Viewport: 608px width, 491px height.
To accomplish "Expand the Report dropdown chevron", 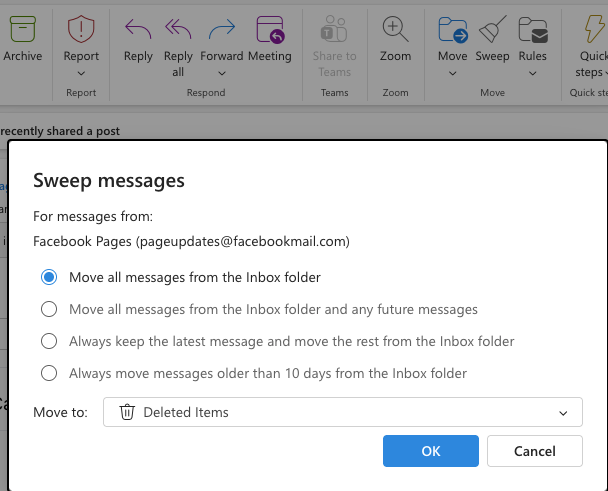I will click(81, 73).
